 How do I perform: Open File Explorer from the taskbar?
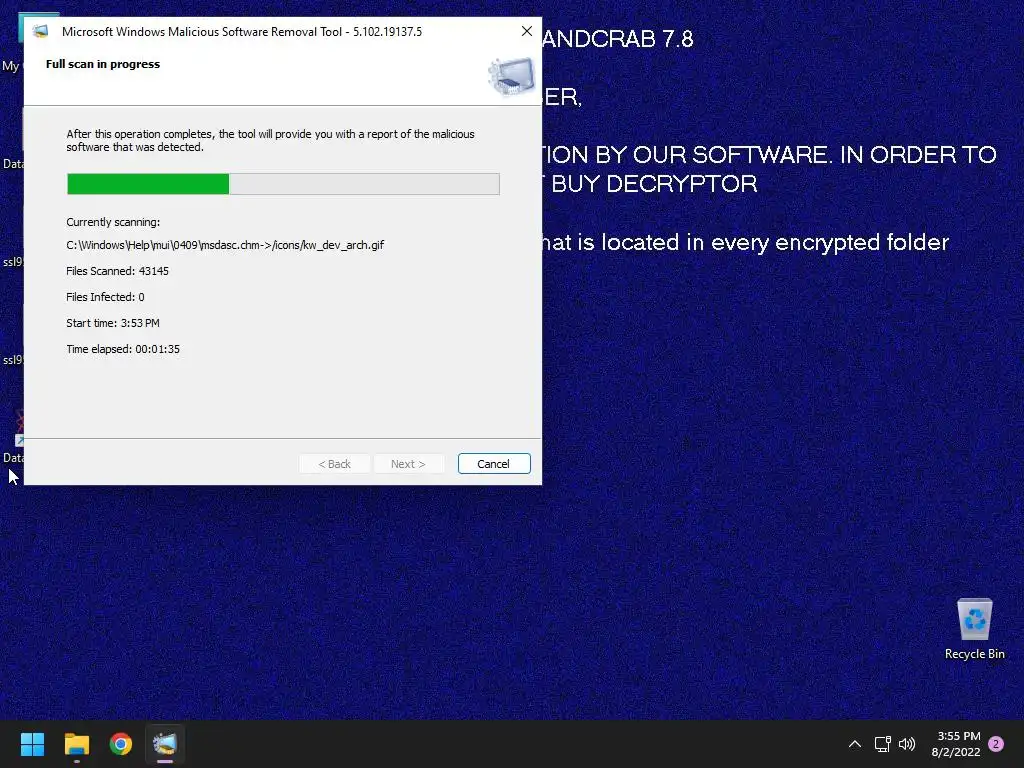pyautogui.click(x=76, y=744)
